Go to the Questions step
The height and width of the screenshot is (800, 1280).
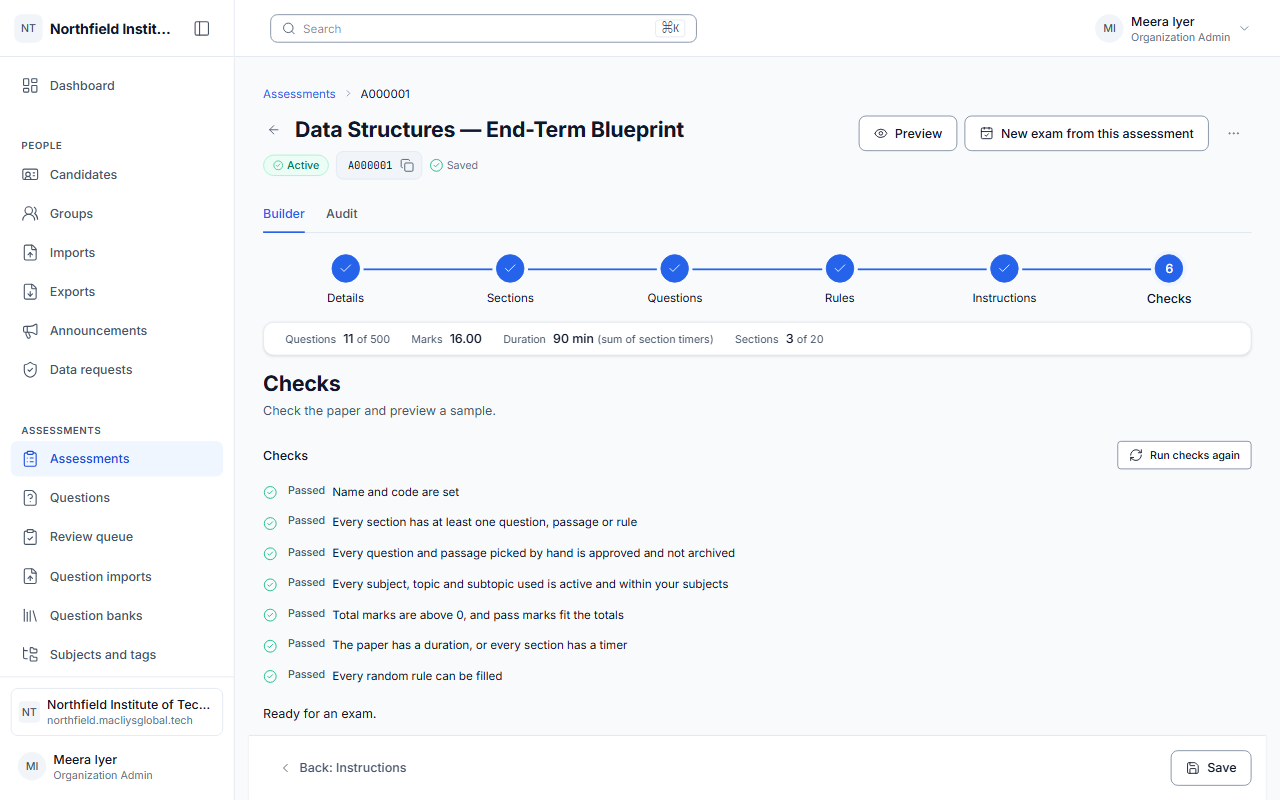[x=675, y=280]
